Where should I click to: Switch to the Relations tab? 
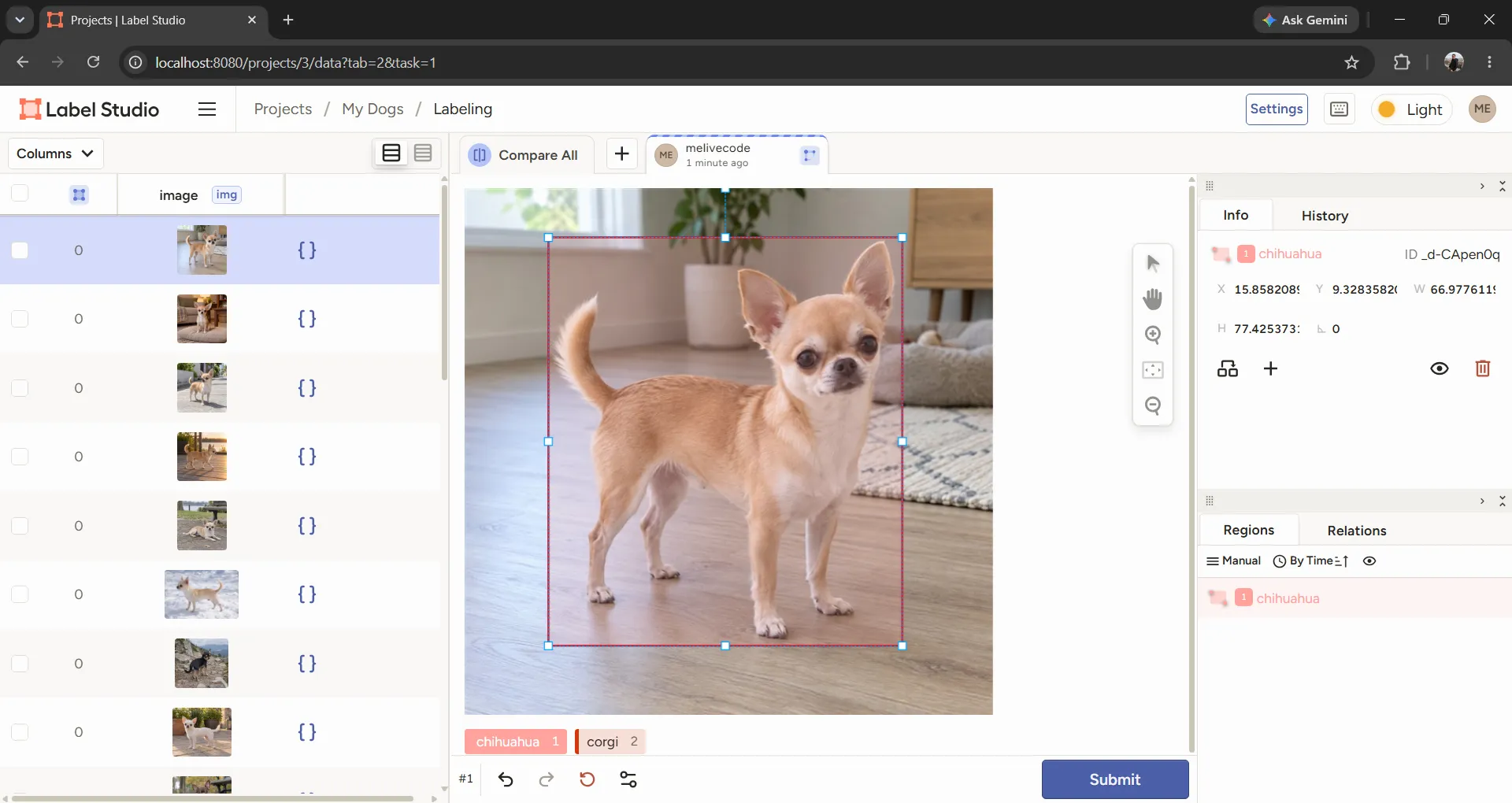(1356, 531)
